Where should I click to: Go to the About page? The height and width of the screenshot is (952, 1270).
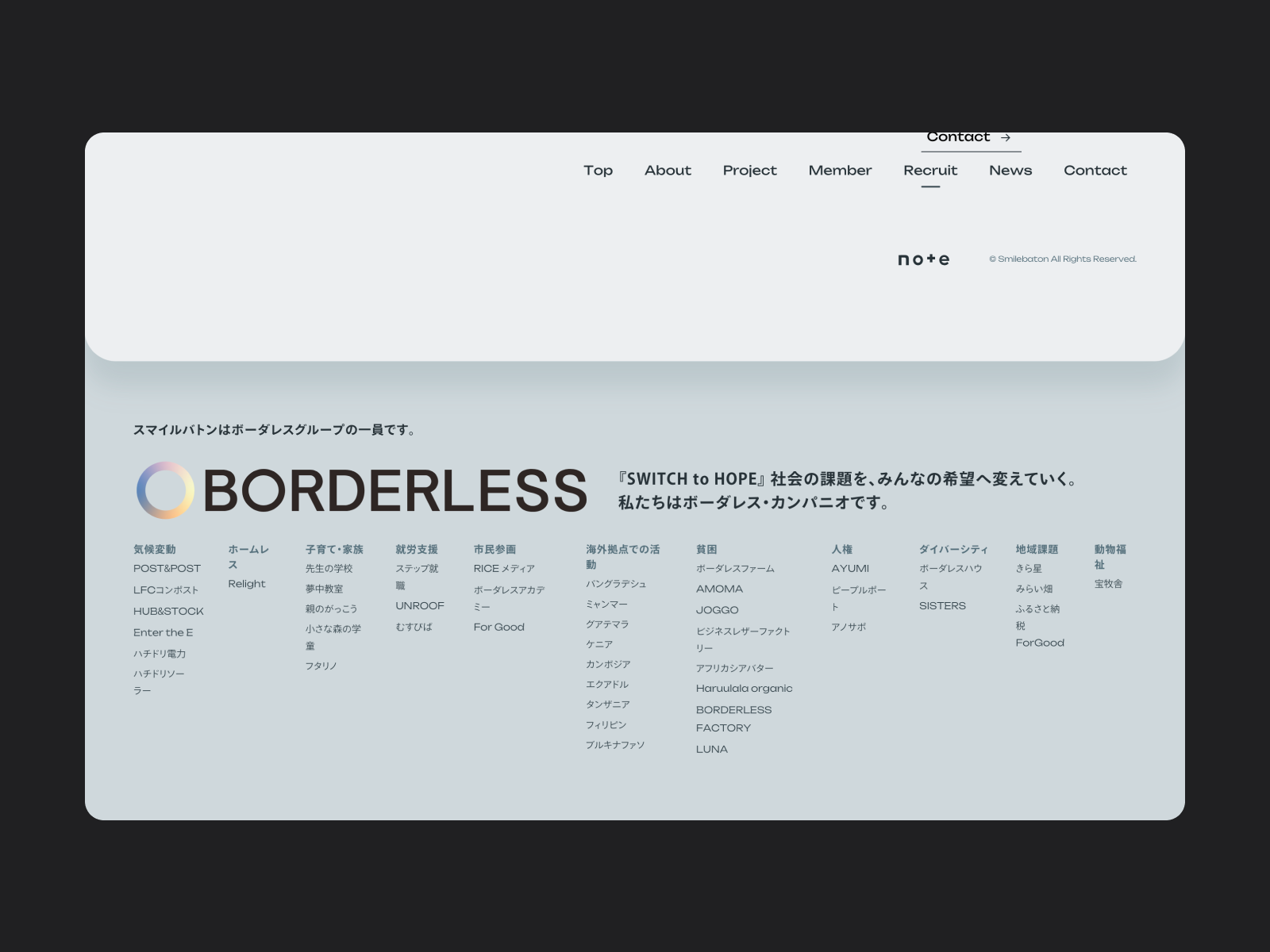point(668,171)
